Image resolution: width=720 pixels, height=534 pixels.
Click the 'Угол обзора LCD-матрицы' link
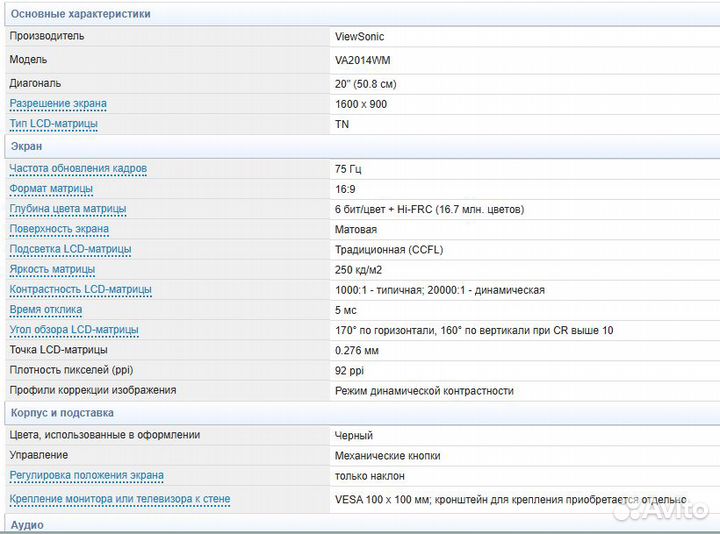(74, 330)
